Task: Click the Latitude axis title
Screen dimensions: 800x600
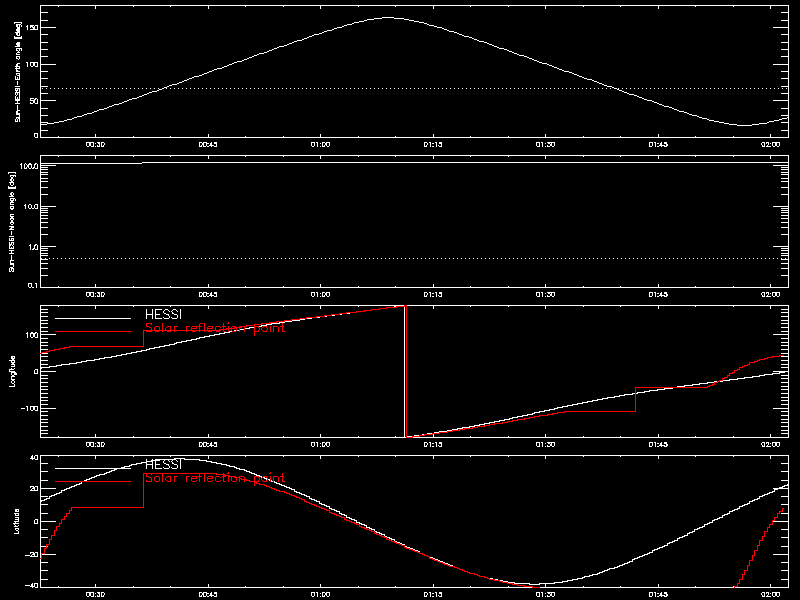Action: 17,521
